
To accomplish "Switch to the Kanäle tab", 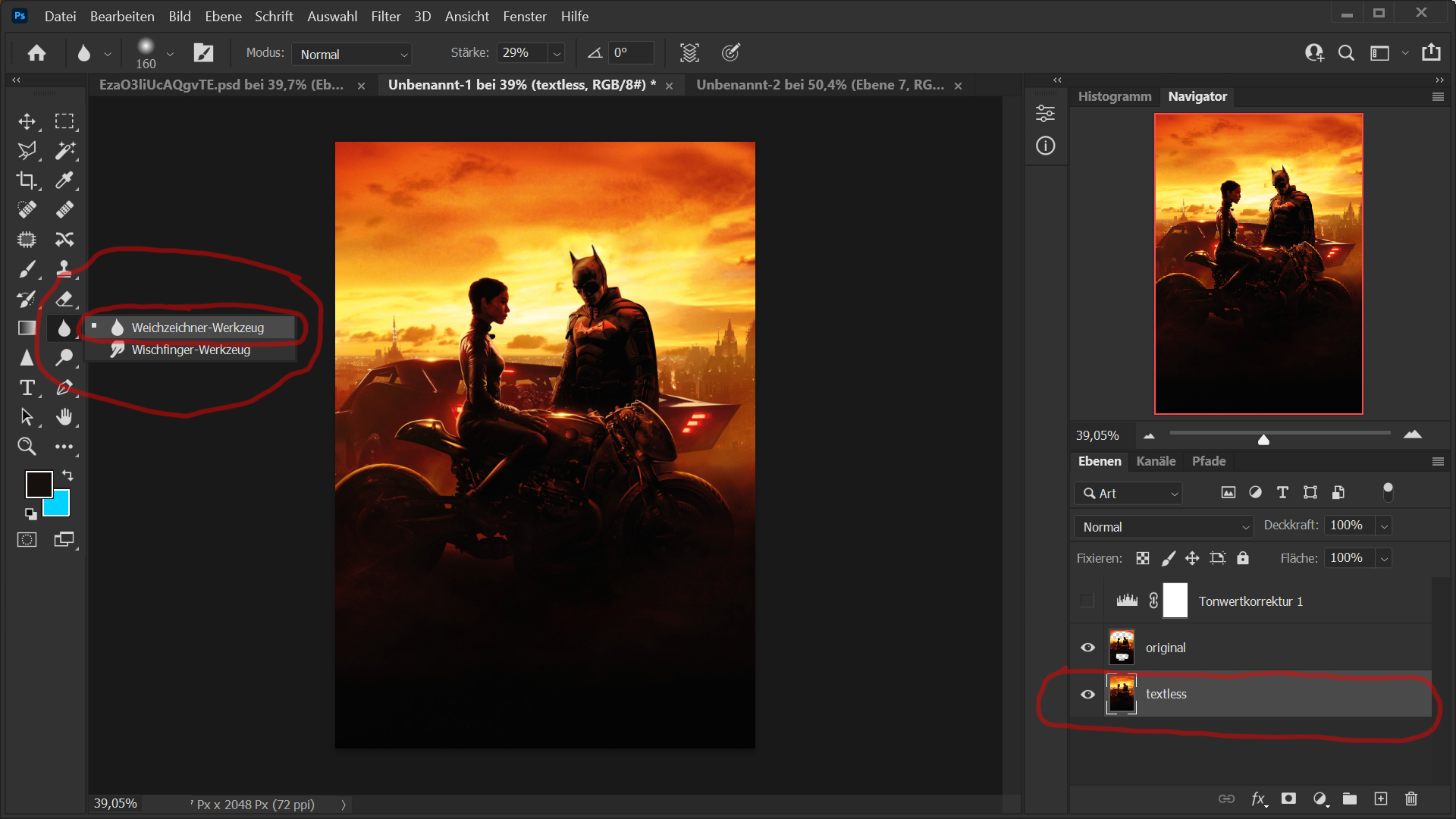I will (1156, 461).
